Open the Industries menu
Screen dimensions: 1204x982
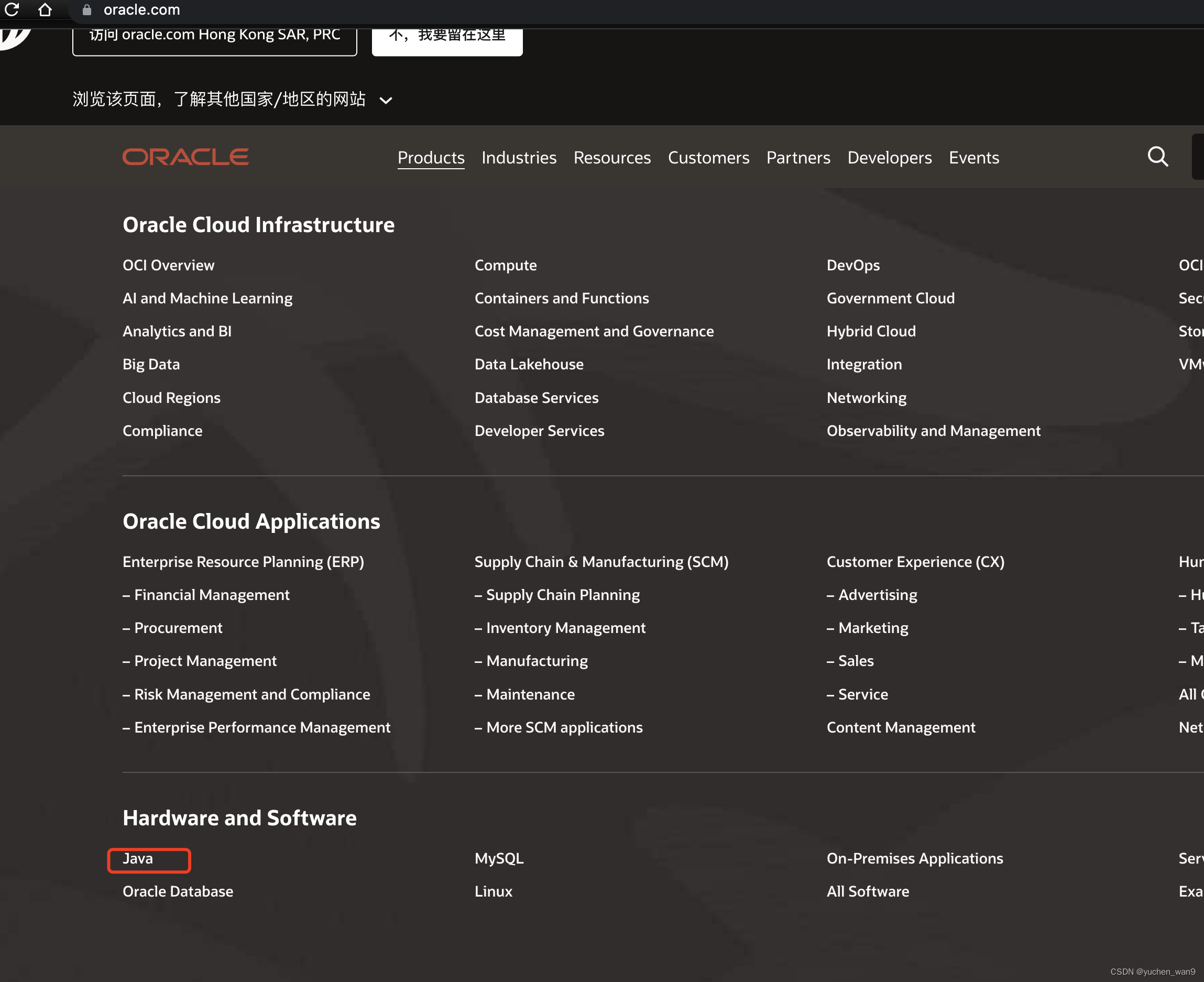[x=519, y=157]
